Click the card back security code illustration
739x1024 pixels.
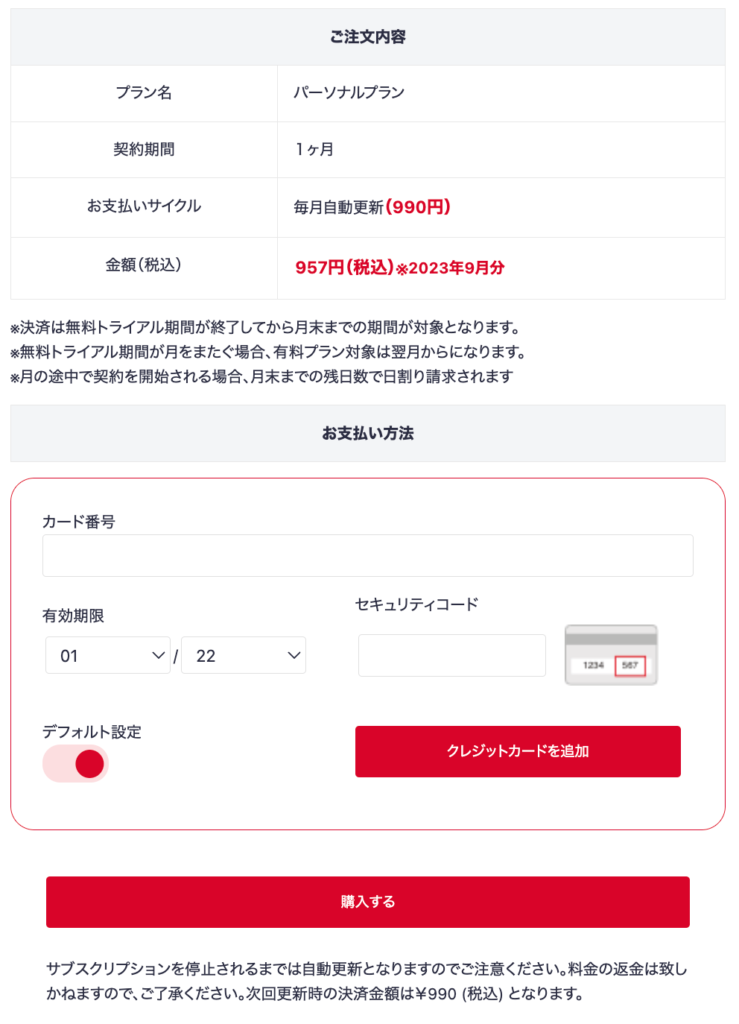click(x=611, y=655)
